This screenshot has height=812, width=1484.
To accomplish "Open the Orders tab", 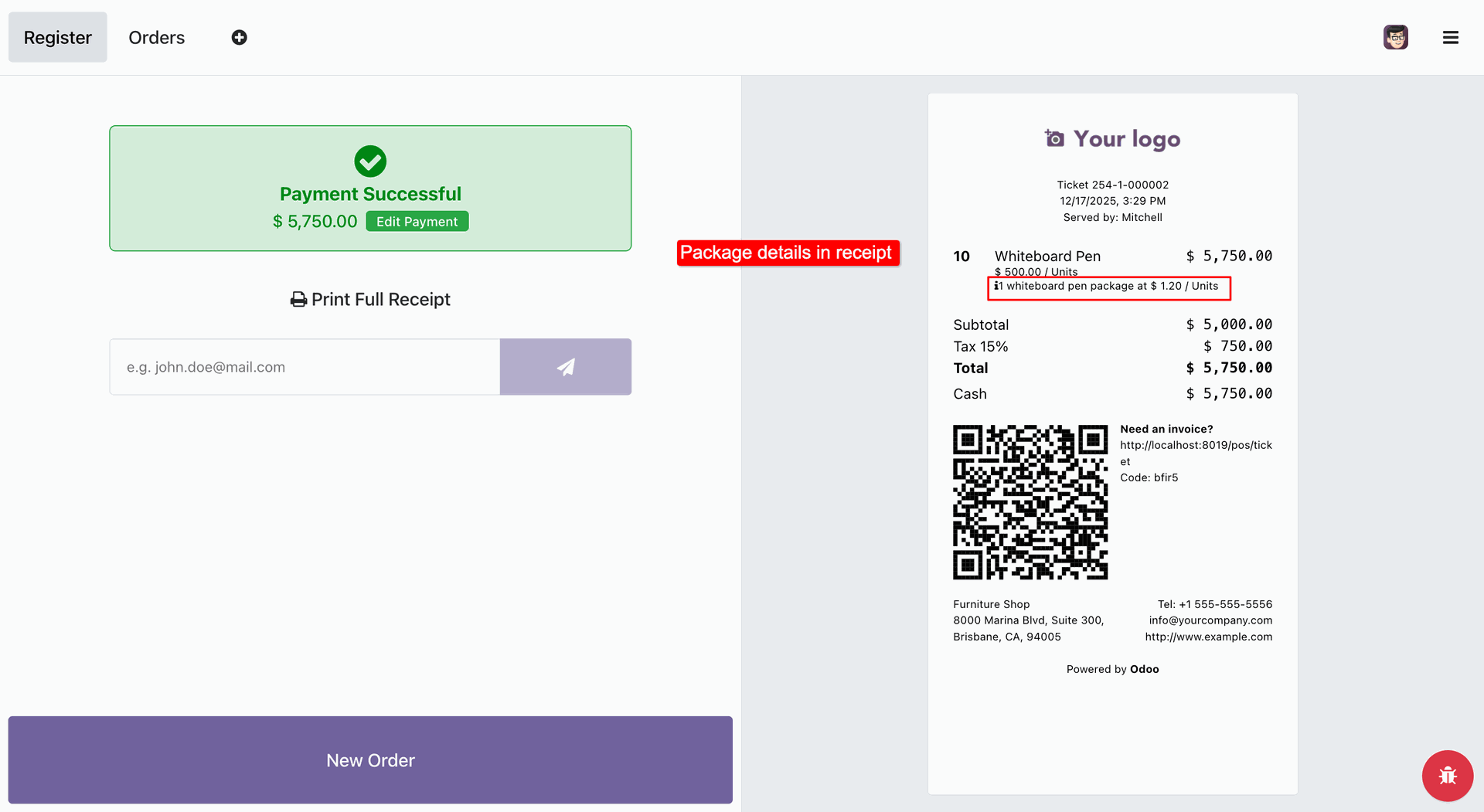I will 156,37.
